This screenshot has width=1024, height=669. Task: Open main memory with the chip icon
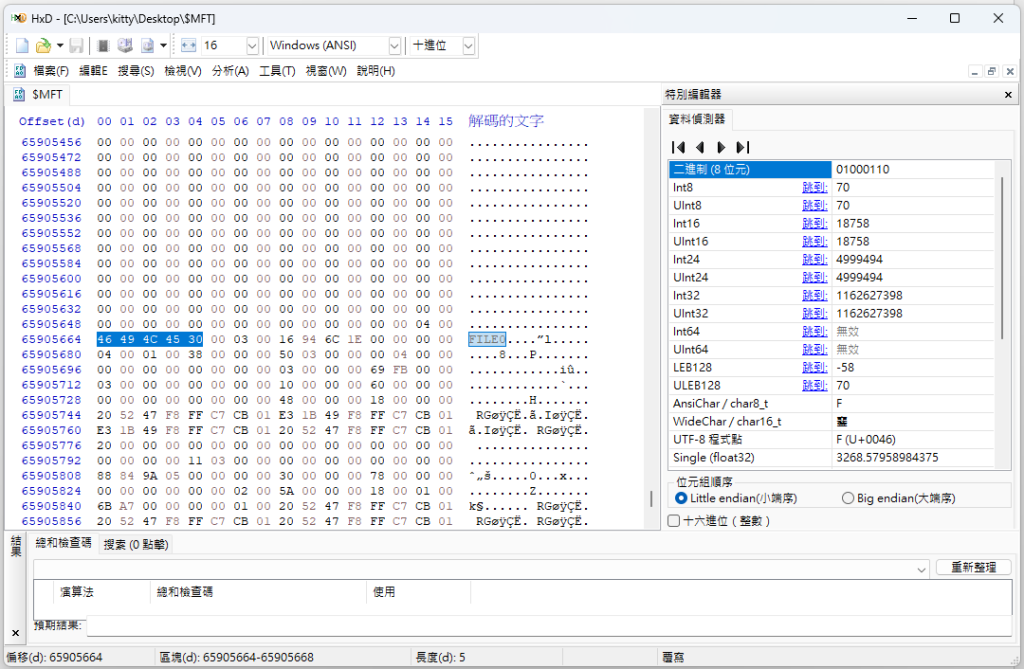pyautogui.click(x=103, y=46)
